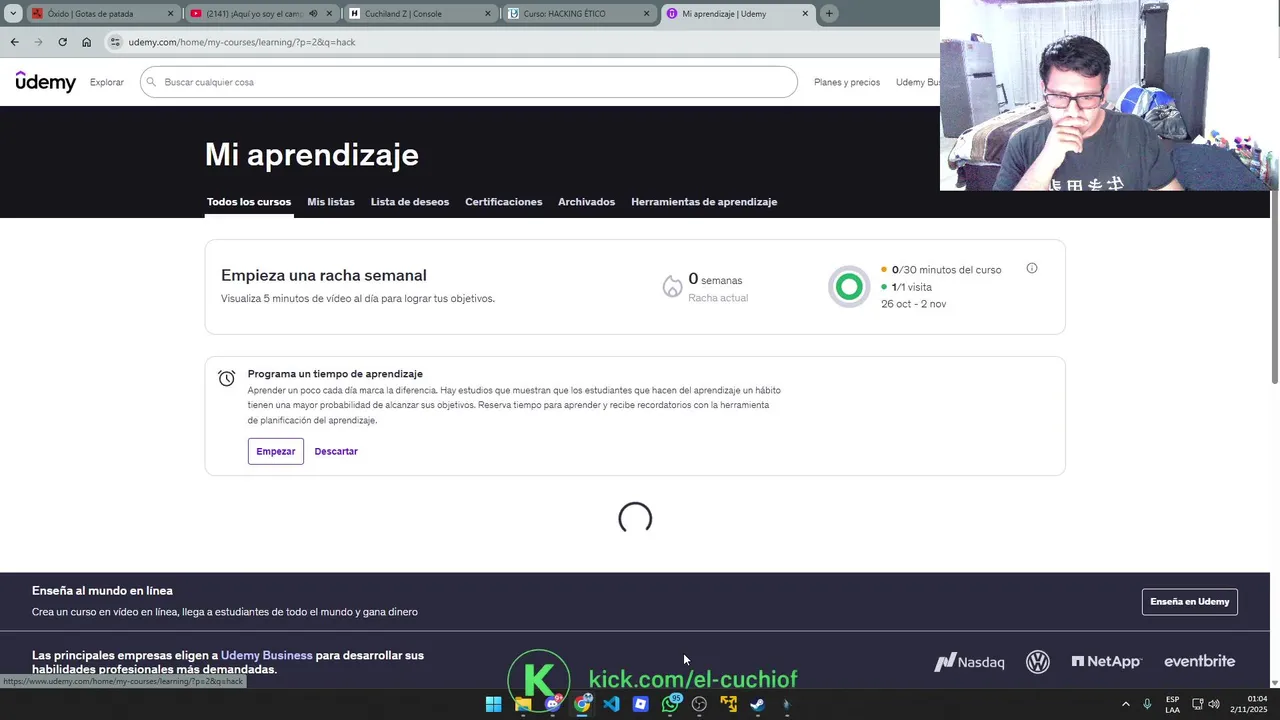The width and height of the screenshot is (1280, 720).
Task: Reload the page with the refresh icon
Action: pos(62,42)
